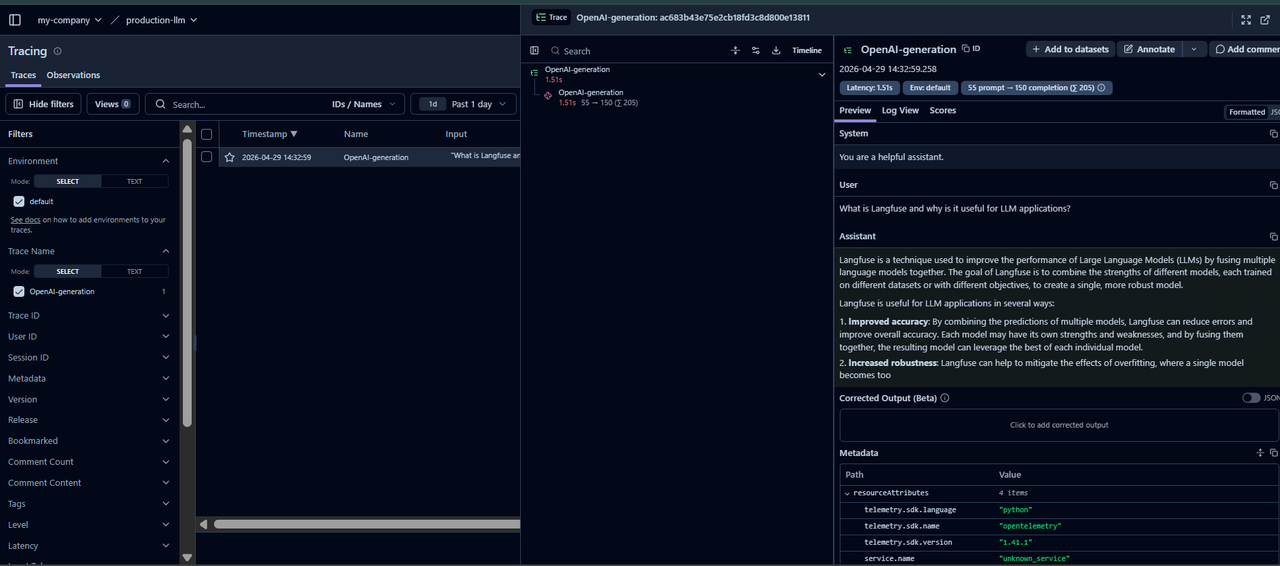
Task: Follow the See docs link
Action: tap(24, 220)
